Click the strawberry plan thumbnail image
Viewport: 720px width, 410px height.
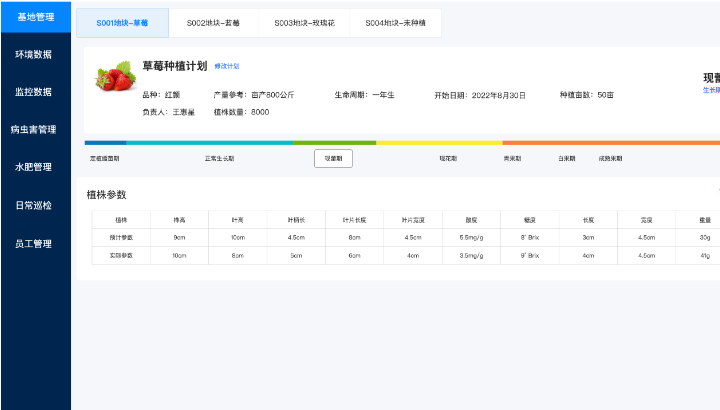116,76
